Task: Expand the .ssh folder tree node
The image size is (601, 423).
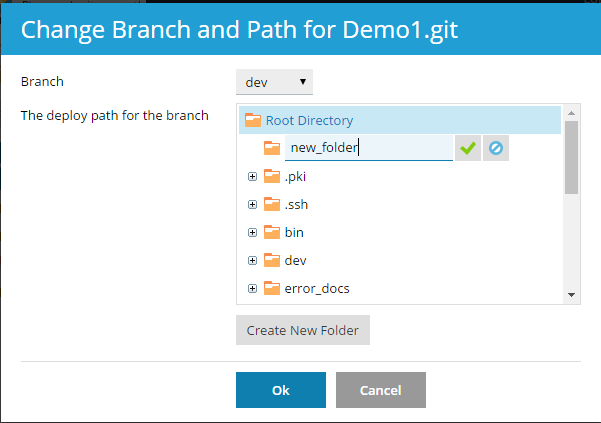Action: [x=252, y=205]
